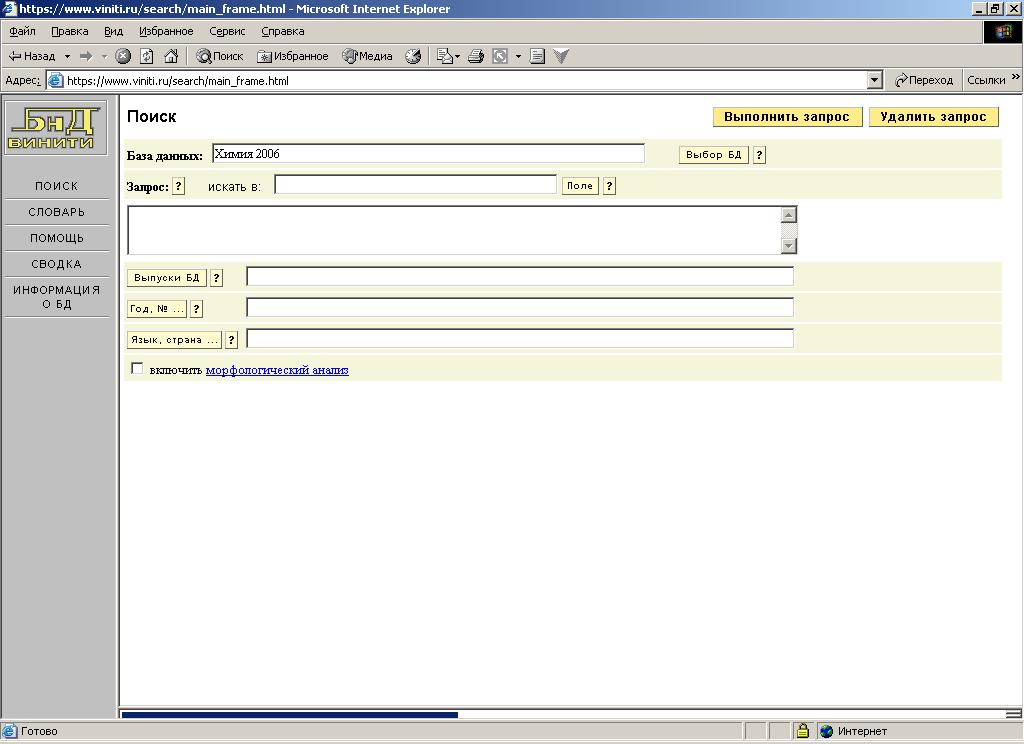Follow the морфологический анализ link
The height and width of the screenshot is (744, 1024).
click(277, 370)
